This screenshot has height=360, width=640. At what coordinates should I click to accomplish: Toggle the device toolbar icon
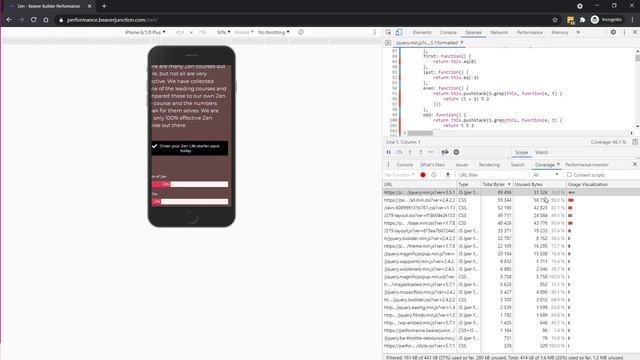(x=399, y=32)
